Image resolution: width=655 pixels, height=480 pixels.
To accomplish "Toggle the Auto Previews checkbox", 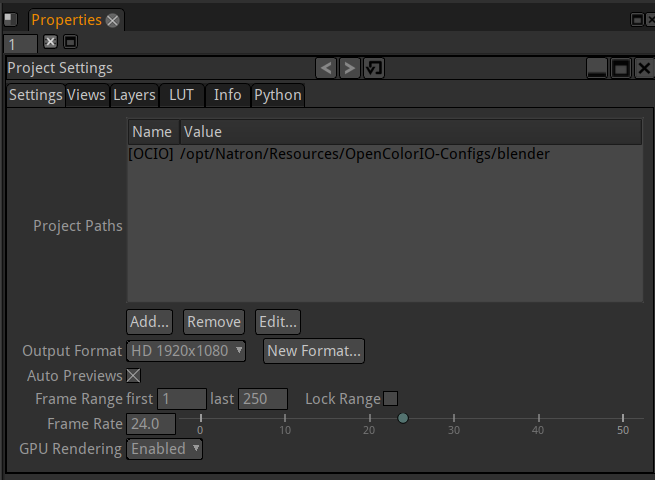I will [x=133, y=376].
